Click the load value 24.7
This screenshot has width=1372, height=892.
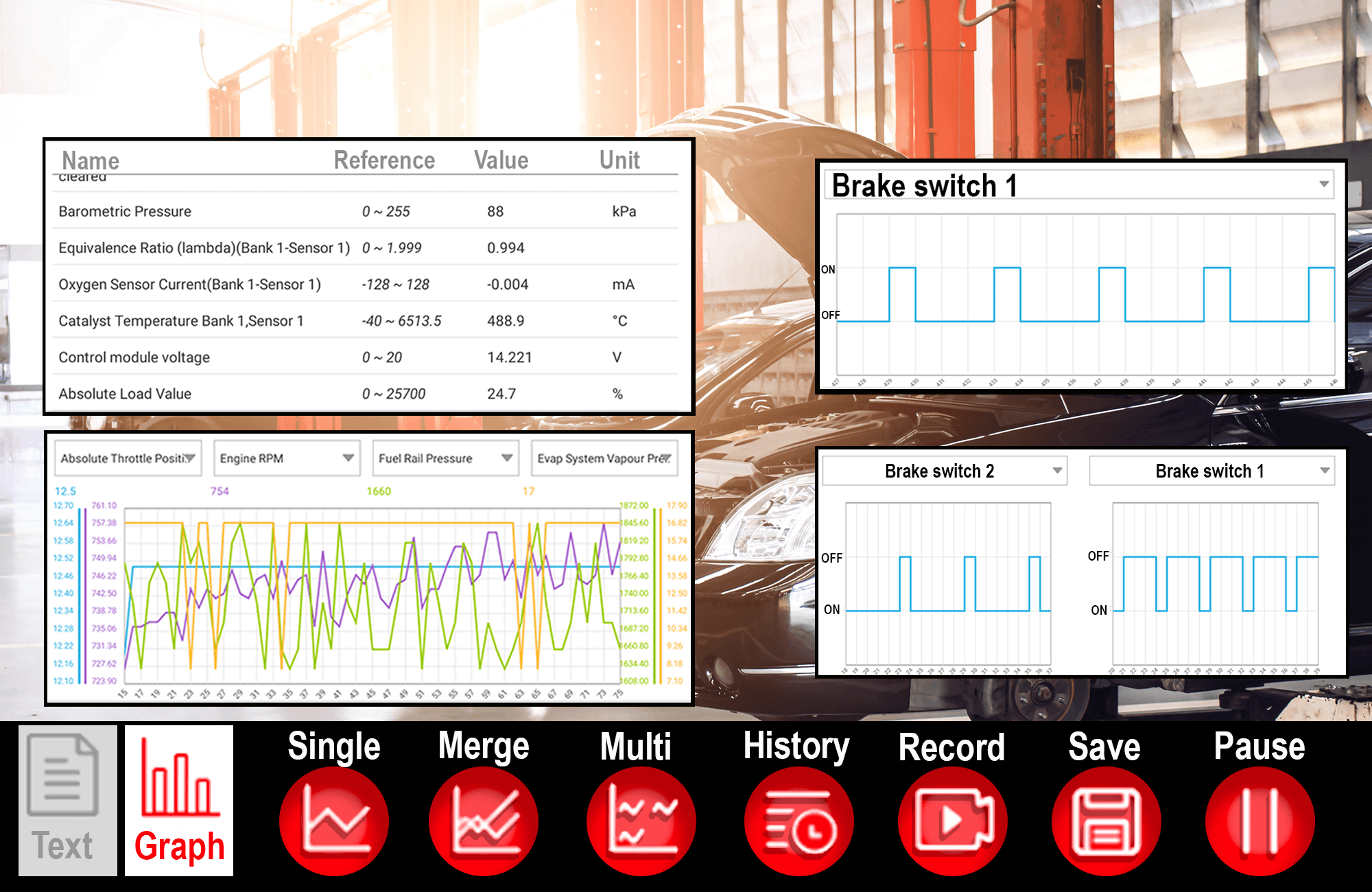501,393
